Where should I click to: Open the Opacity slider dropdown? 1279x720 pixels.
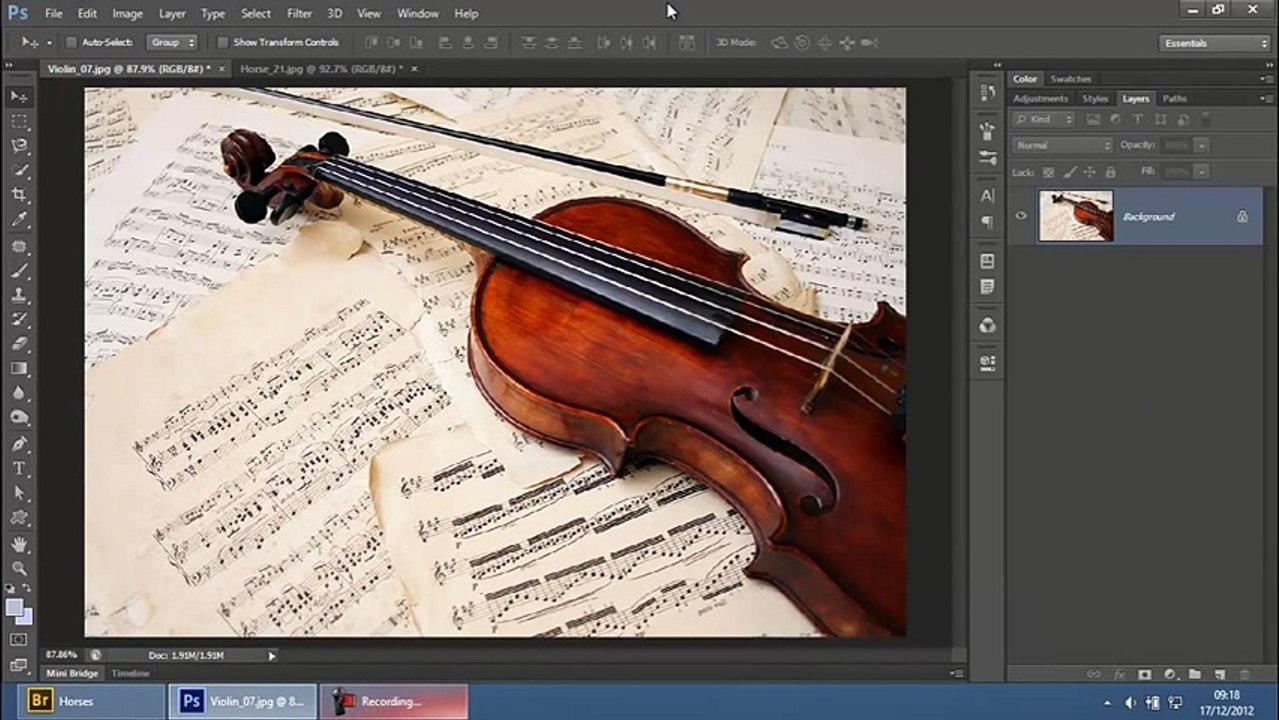(1202, 146)
